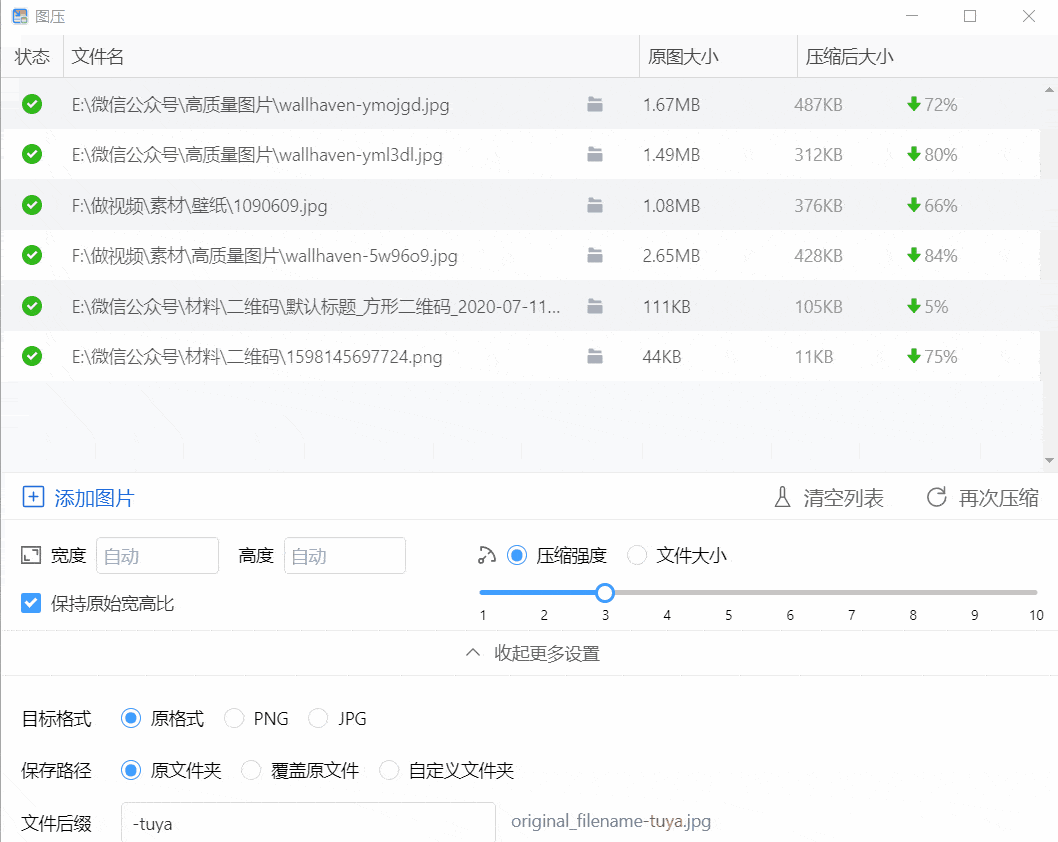Click the refresh icon beside 再次压缩
Image resolution: width=1058 pixels, height=842 pixels.
pos(938,497)
